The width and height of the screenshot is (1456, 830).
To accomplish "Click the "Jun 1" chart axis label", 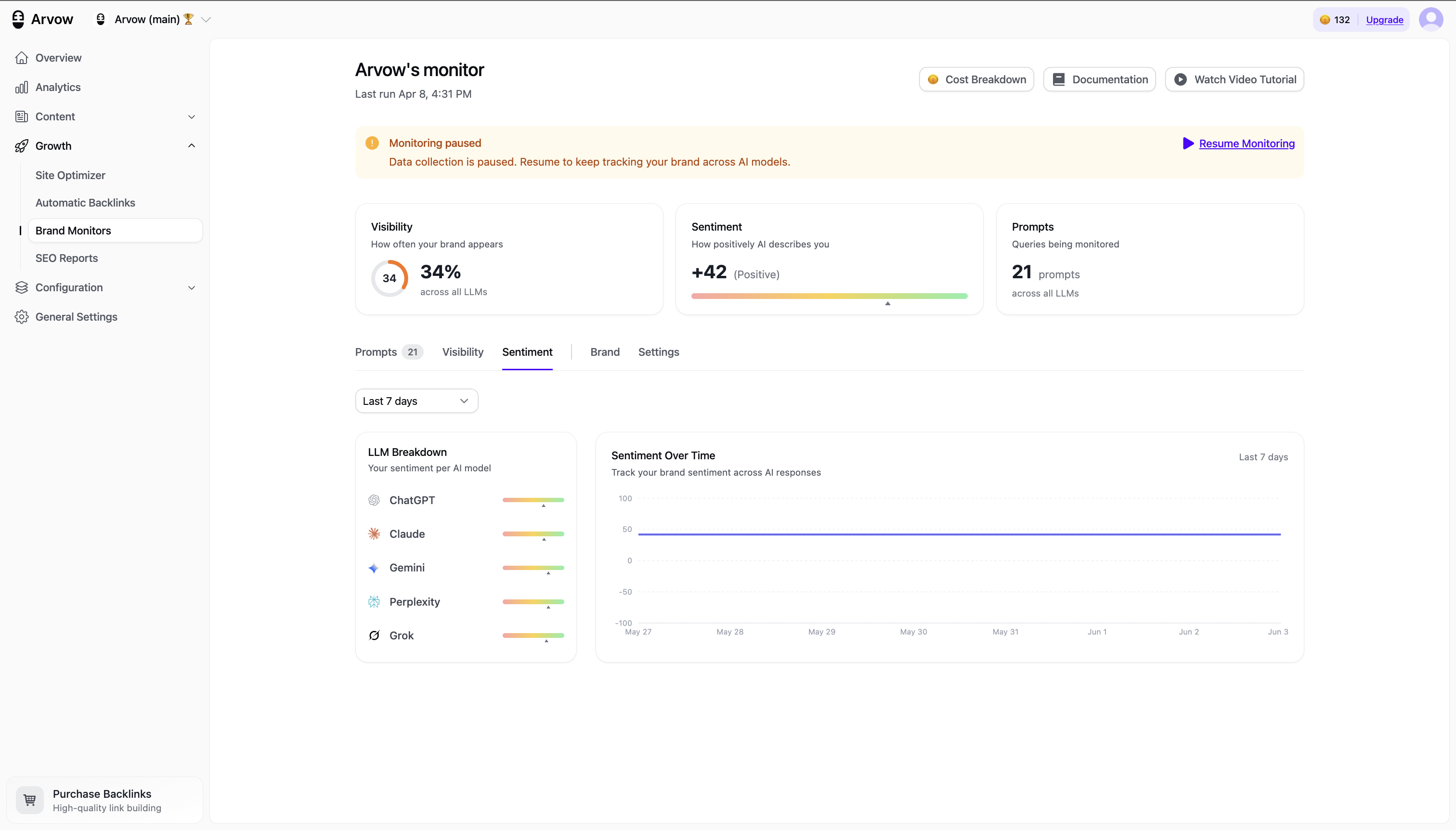I will click(1097, 632).
